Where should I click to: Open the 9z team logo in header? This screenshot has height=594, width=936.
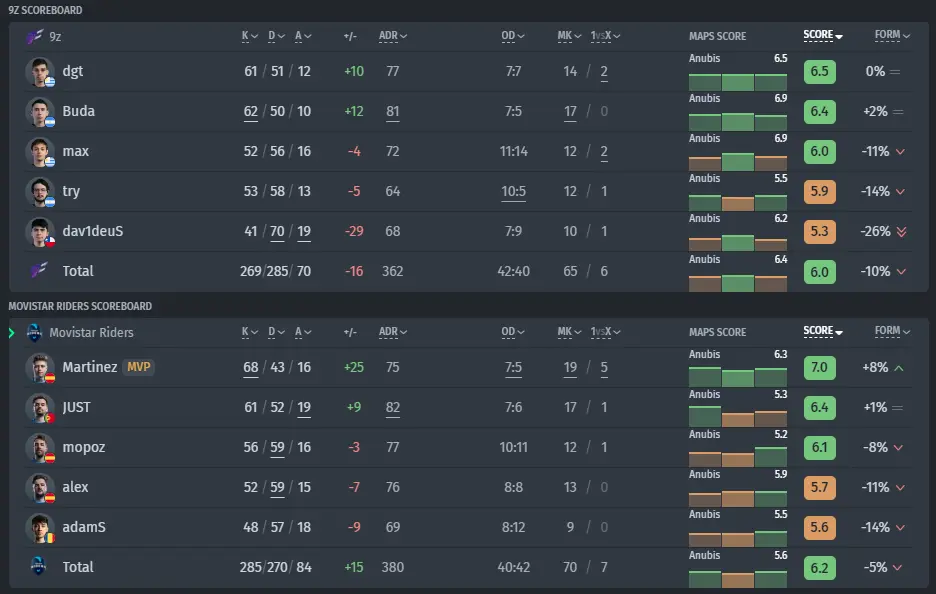click(x=35, y=36)
